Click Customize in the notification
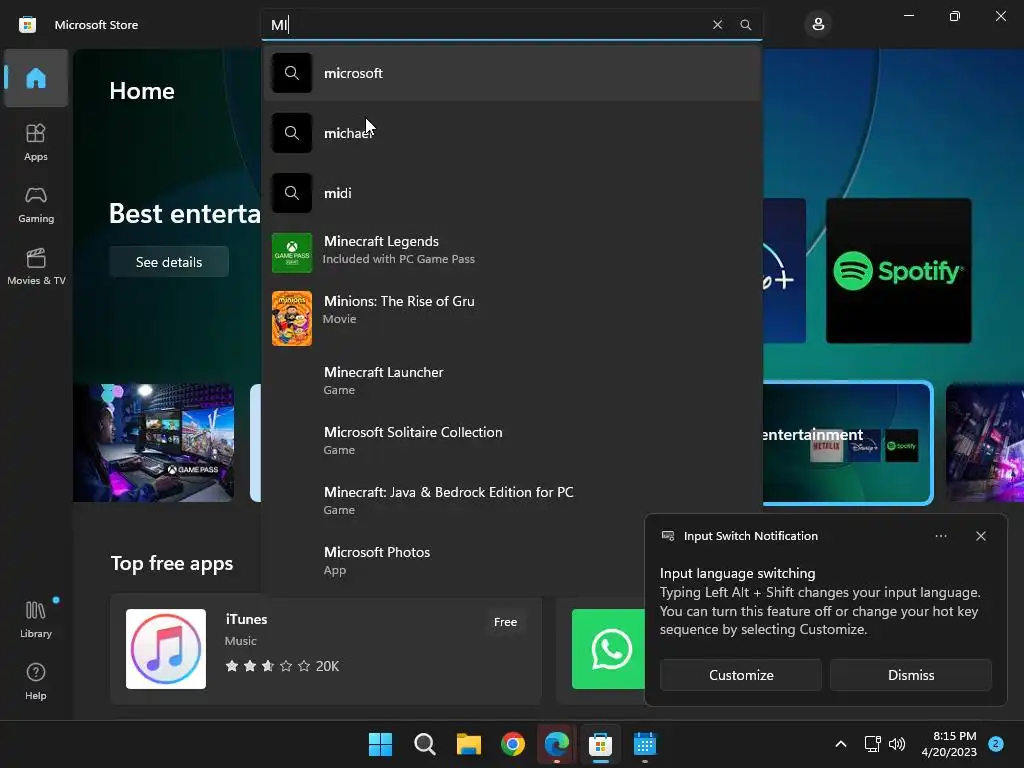 click(741, 675)
